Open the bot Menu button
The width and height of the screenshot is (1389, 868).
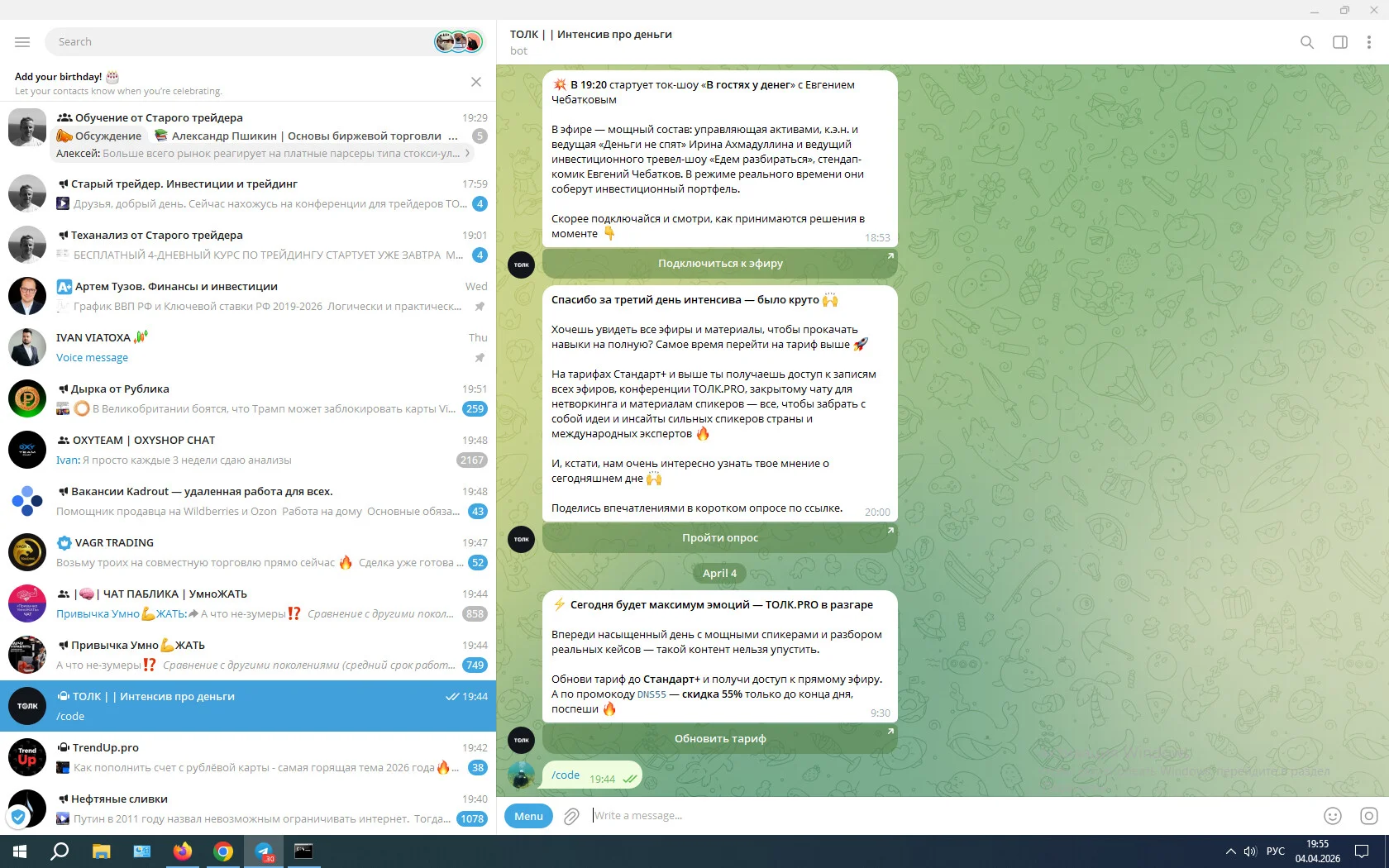[x=528, y=816]
